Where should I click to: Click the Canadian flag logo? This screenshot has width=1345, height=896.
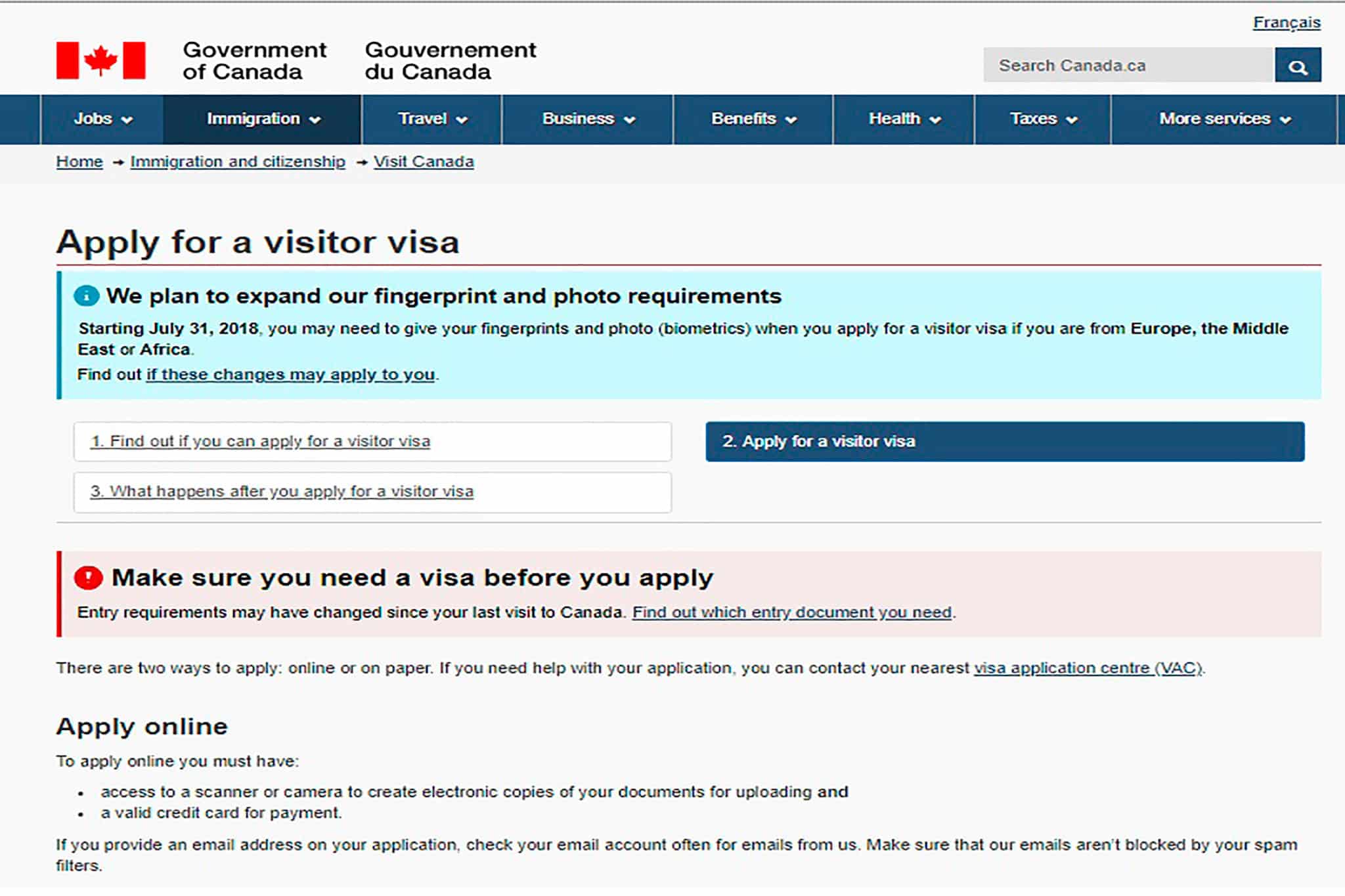click(x=100, y=60)
